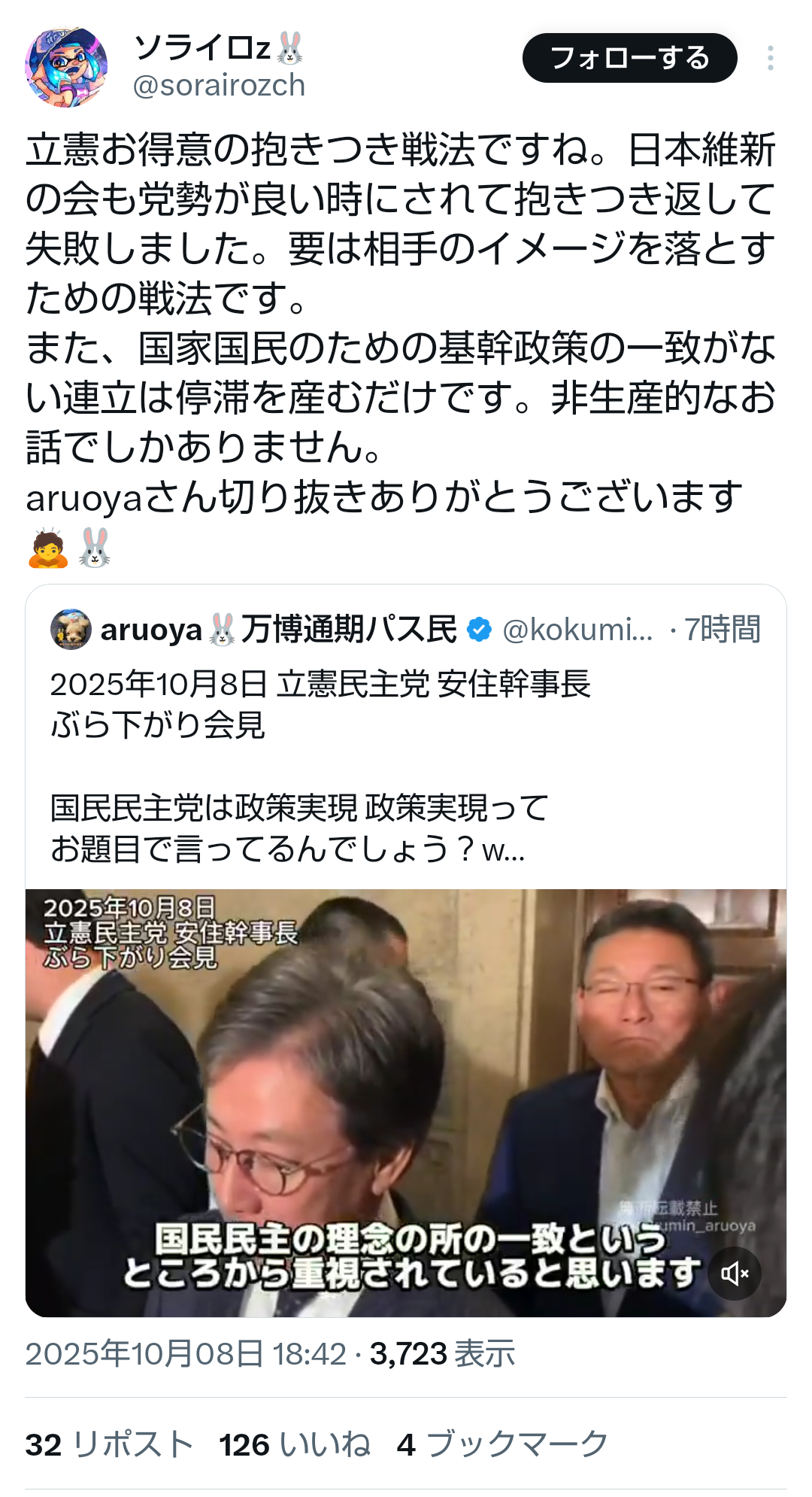Open the aruoya万博通期パス民 display name
This screenshot has height=1497, width=812.
click(x=279, y=630)
